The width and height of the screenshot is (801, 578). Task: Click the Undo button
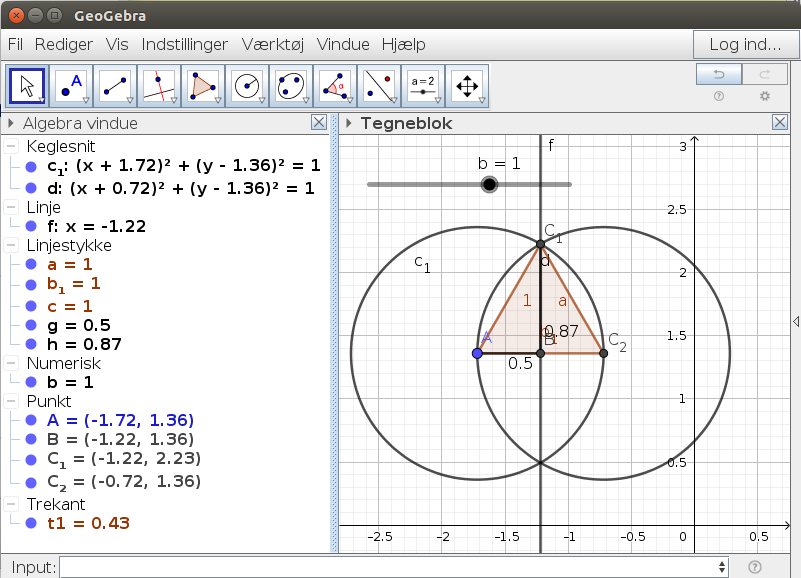719,75
